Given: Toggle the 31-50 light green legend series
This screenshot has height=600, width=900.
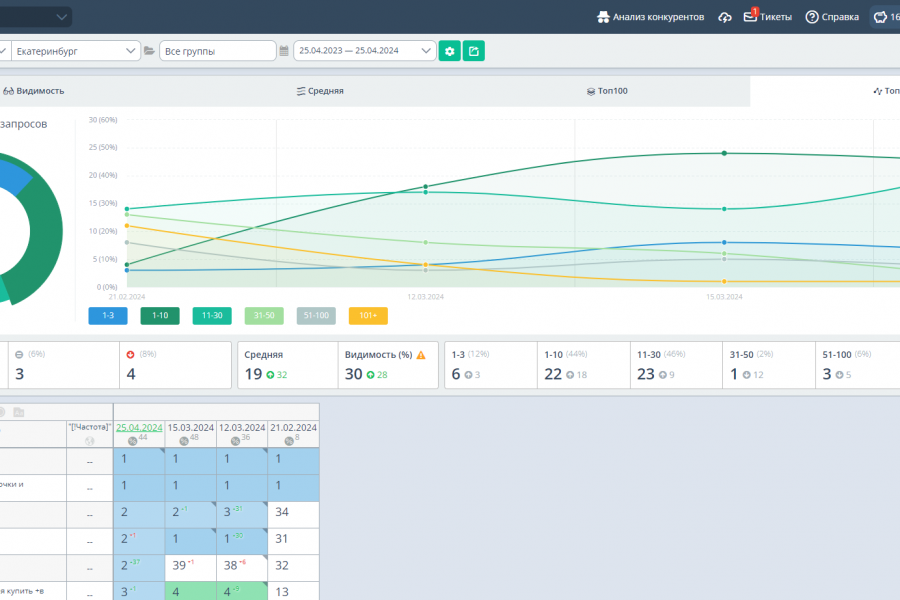Looking at the screenshot, I should (264, 316).
